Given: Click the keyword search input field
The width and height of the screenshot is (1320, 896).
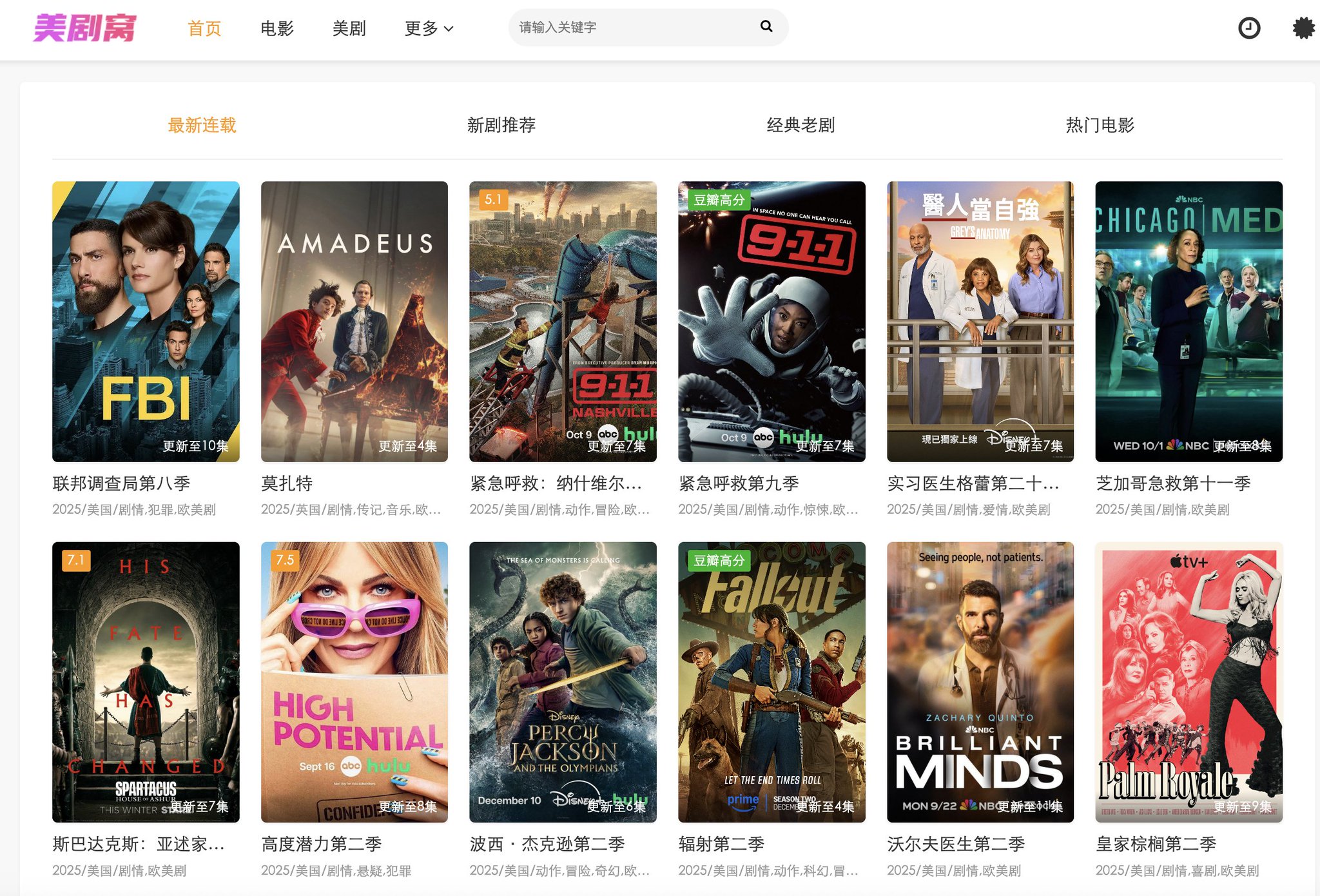Looking at the screenshot, I should click(632, 27).
